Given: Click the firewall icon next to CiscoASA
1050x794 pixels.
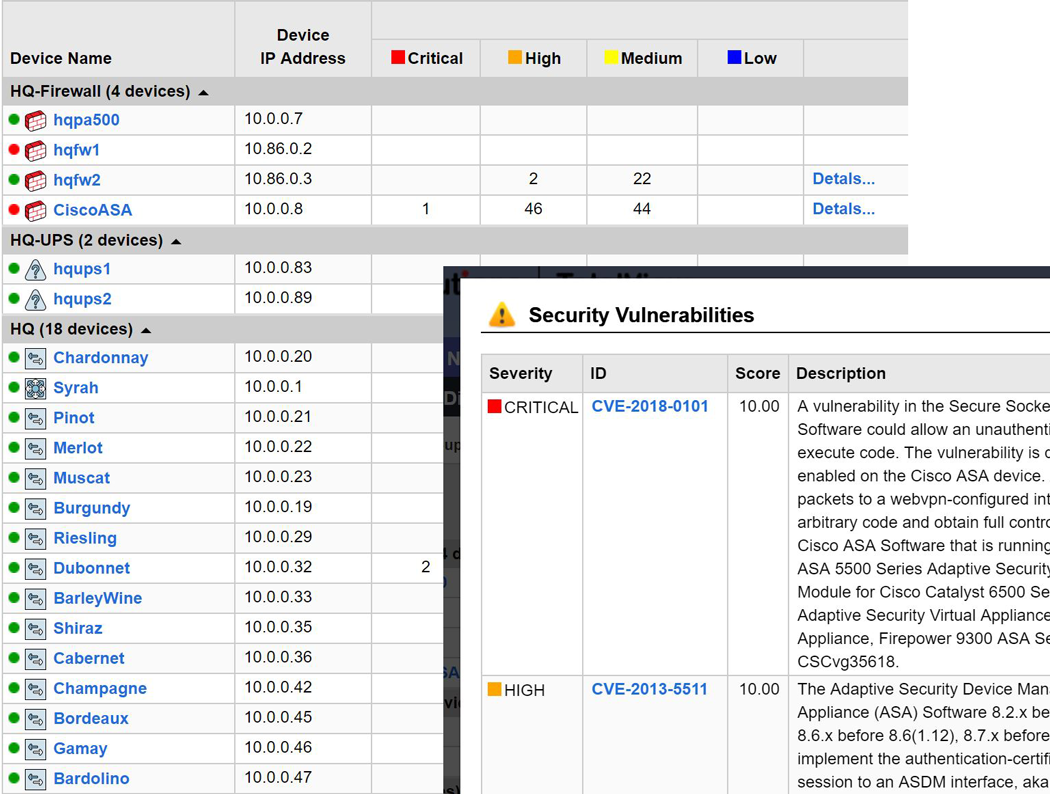Looking at the screenshot, I should 36,210.
